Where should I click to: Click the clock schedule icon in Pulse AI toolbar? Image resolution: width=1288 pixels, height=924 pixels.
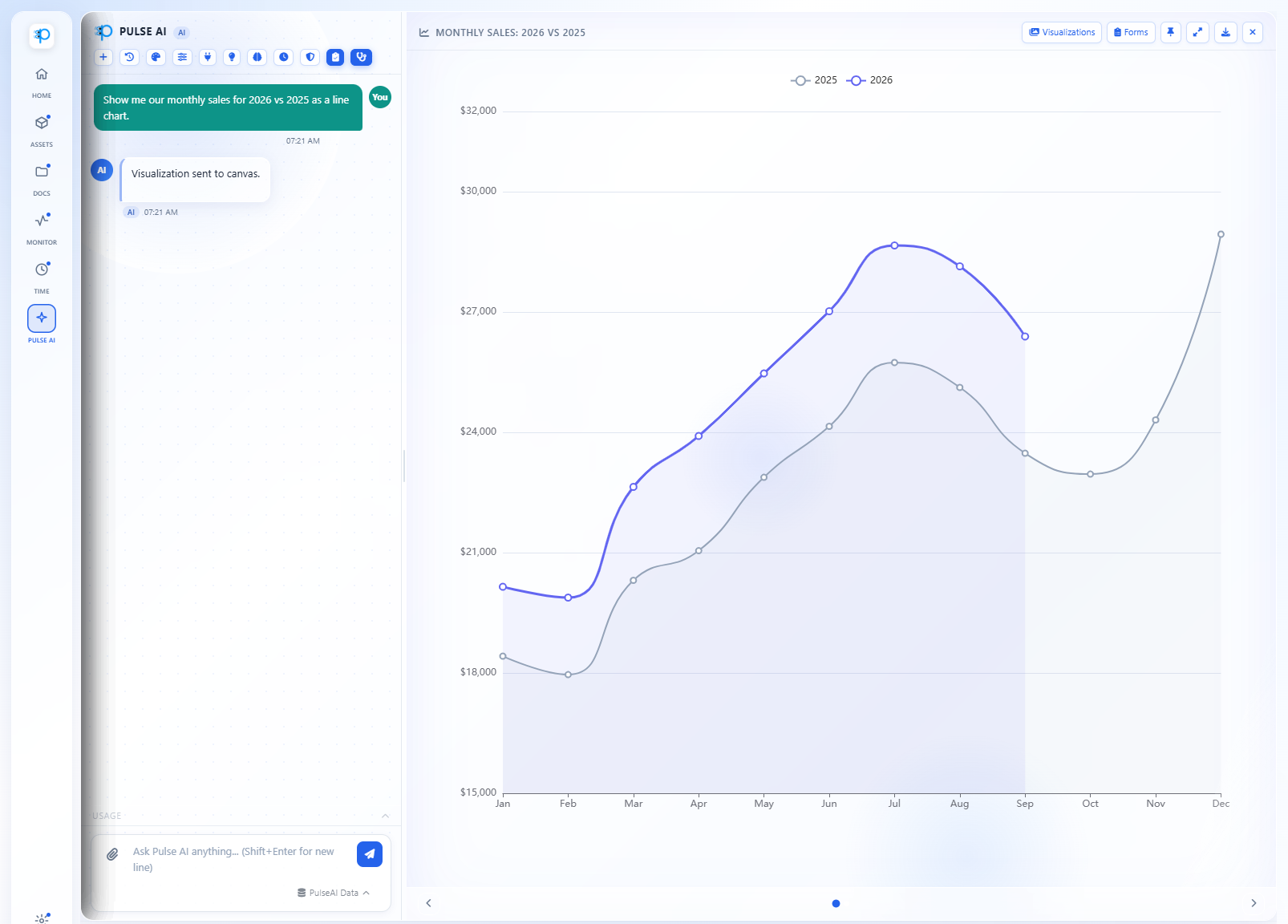[283, 57]
